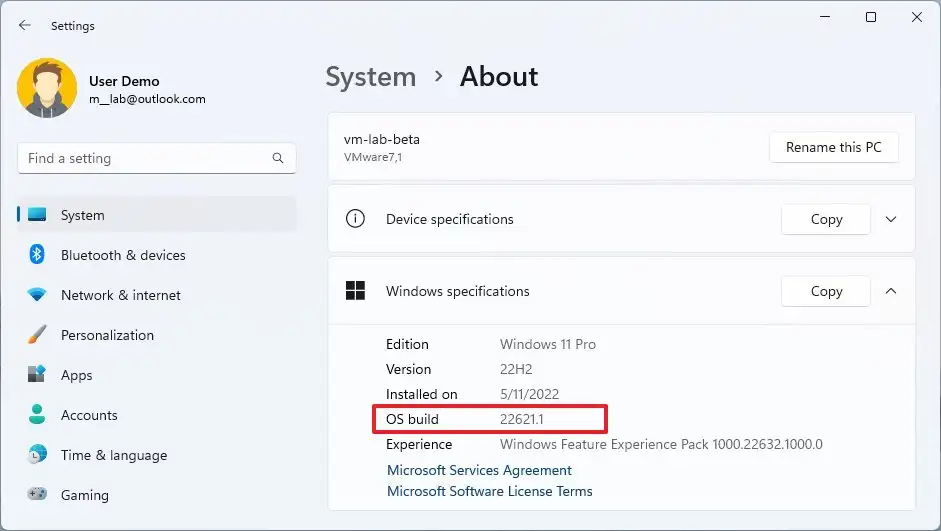The image size is (941, 531).
Task: Open Accounts settings
Action: [157, 415]
